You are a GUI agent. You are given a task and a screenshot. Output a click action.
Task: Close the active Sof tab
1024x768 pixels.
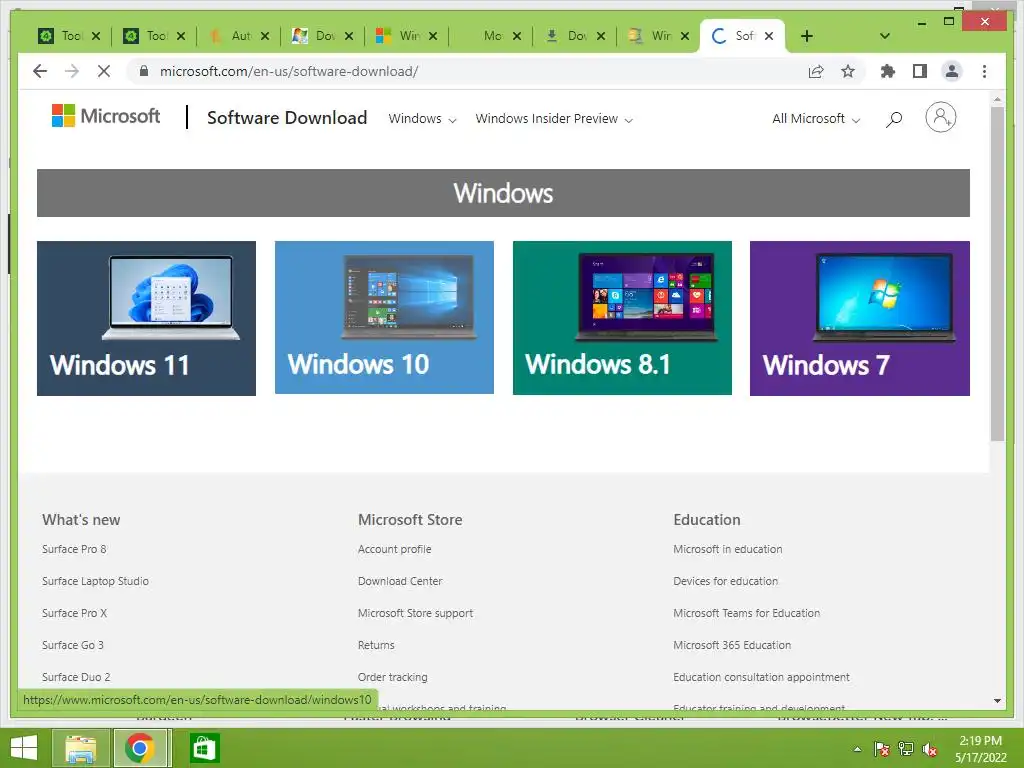[769, 36]
